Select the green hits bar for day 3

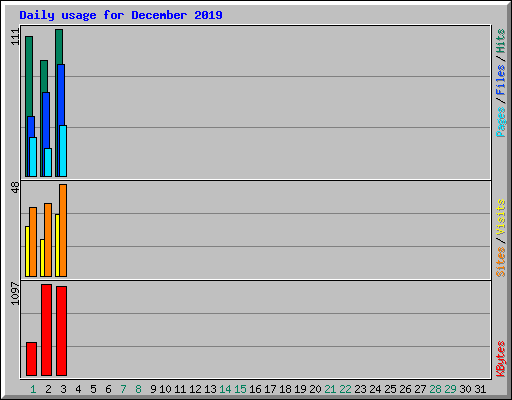point(59,47)
